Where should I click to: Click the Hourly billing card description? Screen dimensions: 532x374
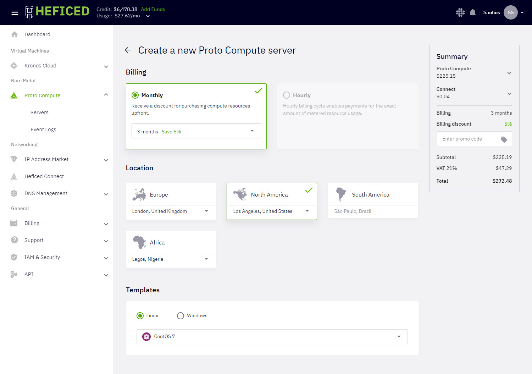(339, 109)
